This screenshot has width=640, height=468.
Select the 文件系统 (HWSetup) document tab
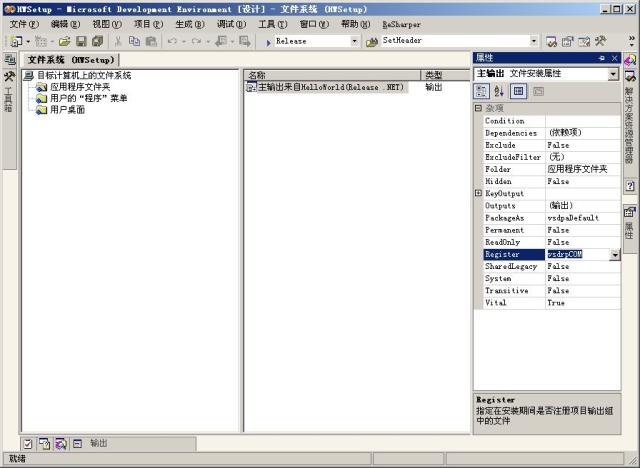point(70,59)
